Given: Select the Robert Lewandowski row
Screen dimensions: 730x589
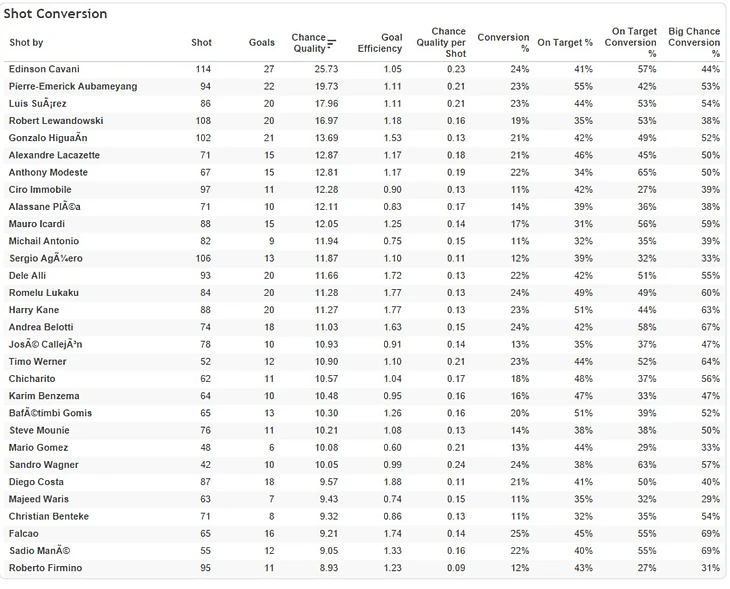Looking at the screenshot, I should point(365,121).
